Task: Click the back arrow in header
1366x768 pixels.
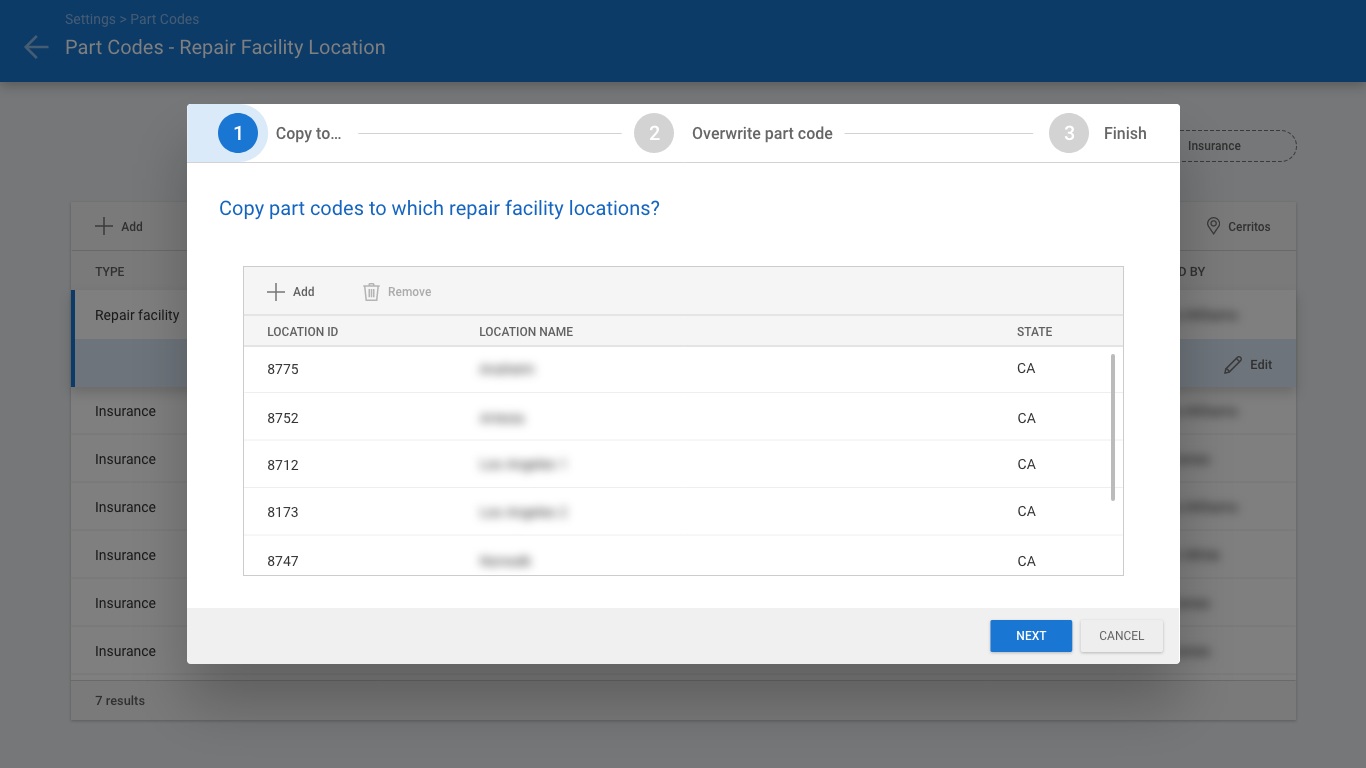Action: click(36, 47)
